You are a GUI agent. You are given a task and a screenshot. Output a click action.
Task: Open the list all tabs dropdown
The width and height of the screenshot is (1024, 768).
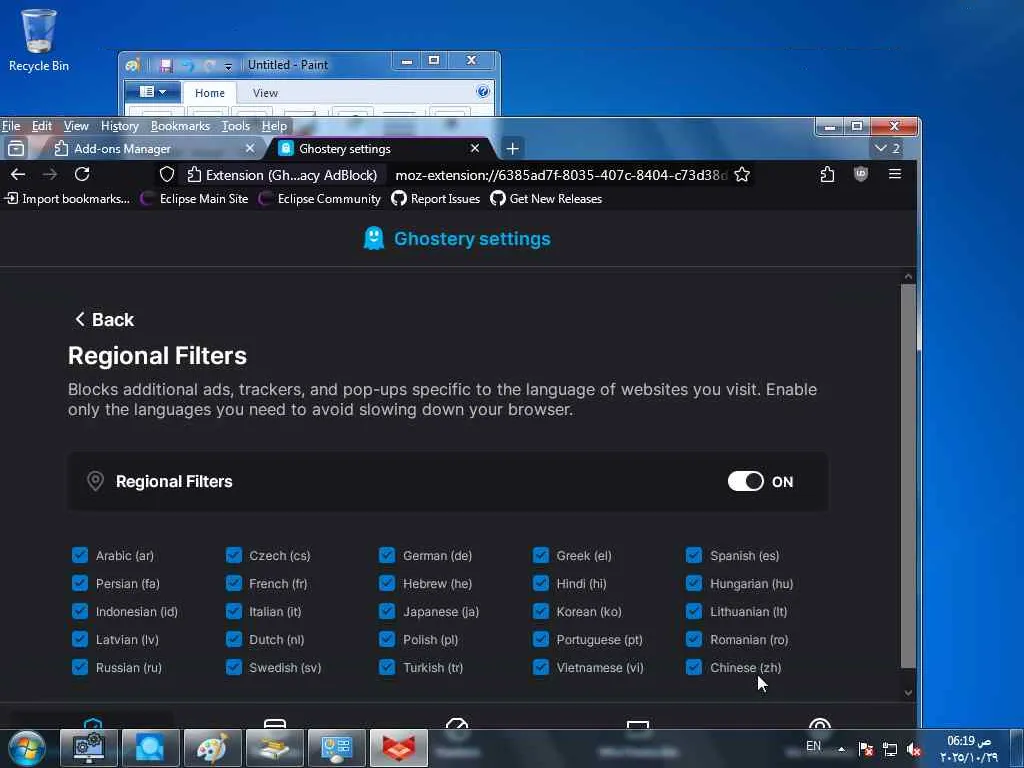pyautogui.click(x=888, y=148)
